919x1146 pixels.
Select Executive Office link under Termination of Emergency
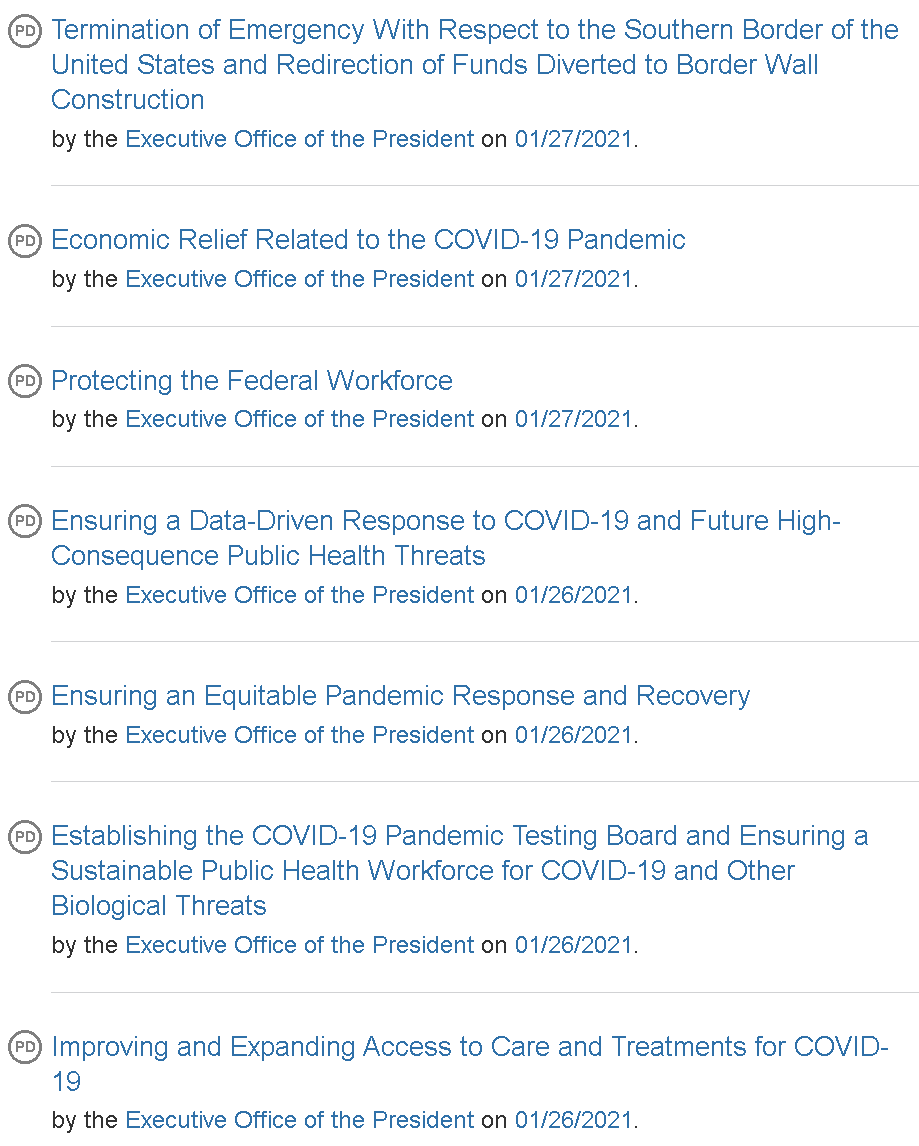(x=300, y=139)
